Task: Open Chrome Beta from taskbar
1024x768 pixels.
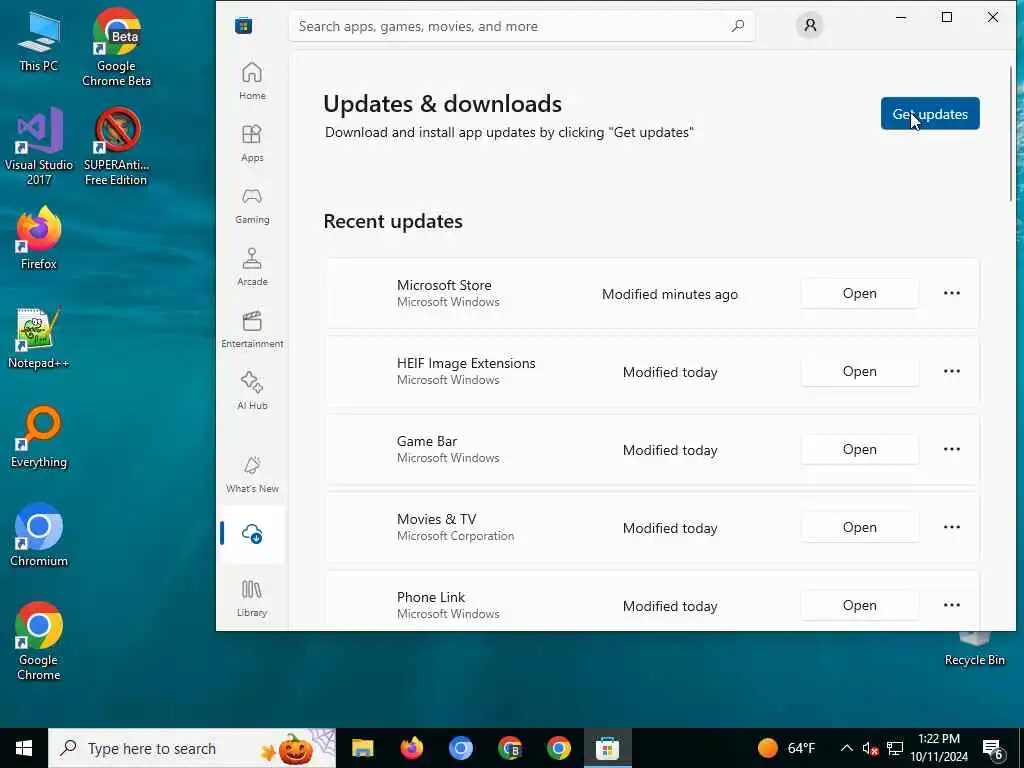Action: [509, 748]
